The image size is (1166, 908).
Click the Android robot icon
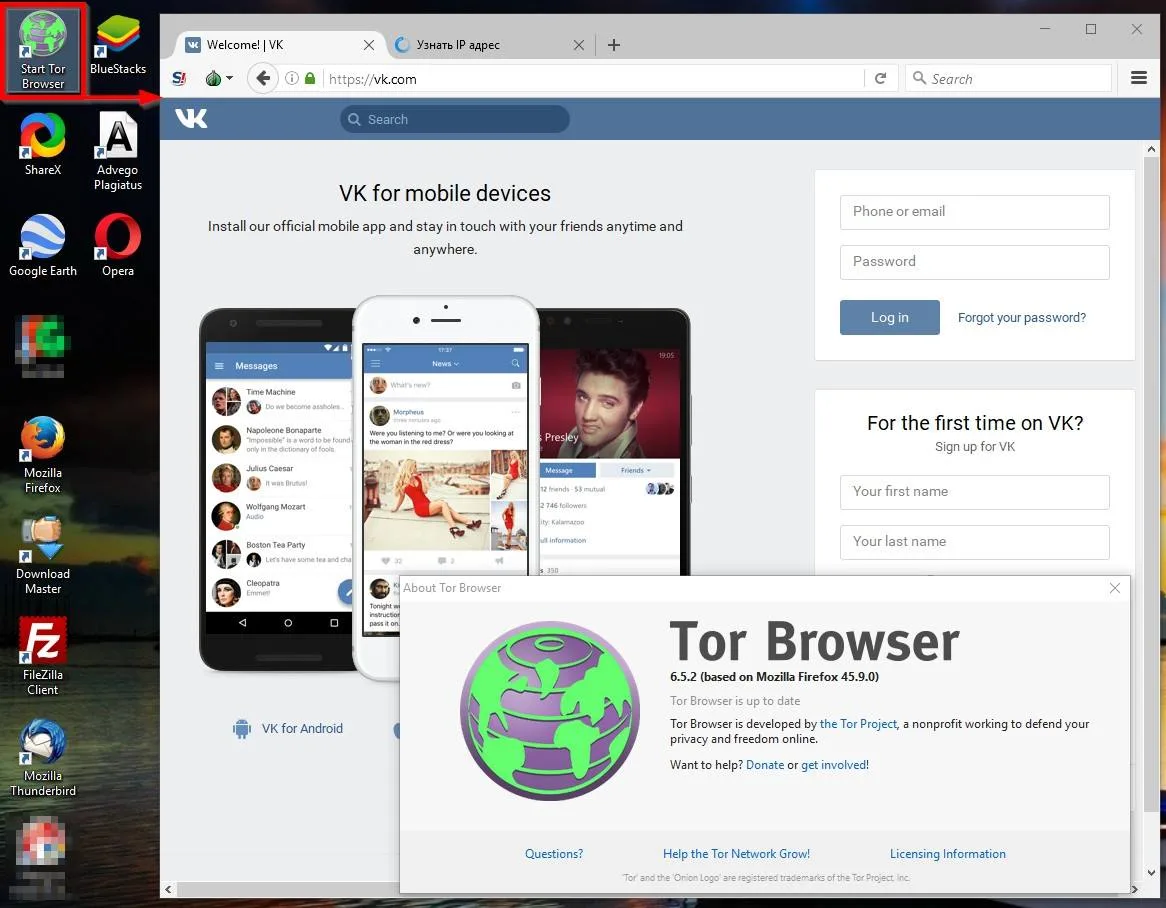tap(242, 728)
